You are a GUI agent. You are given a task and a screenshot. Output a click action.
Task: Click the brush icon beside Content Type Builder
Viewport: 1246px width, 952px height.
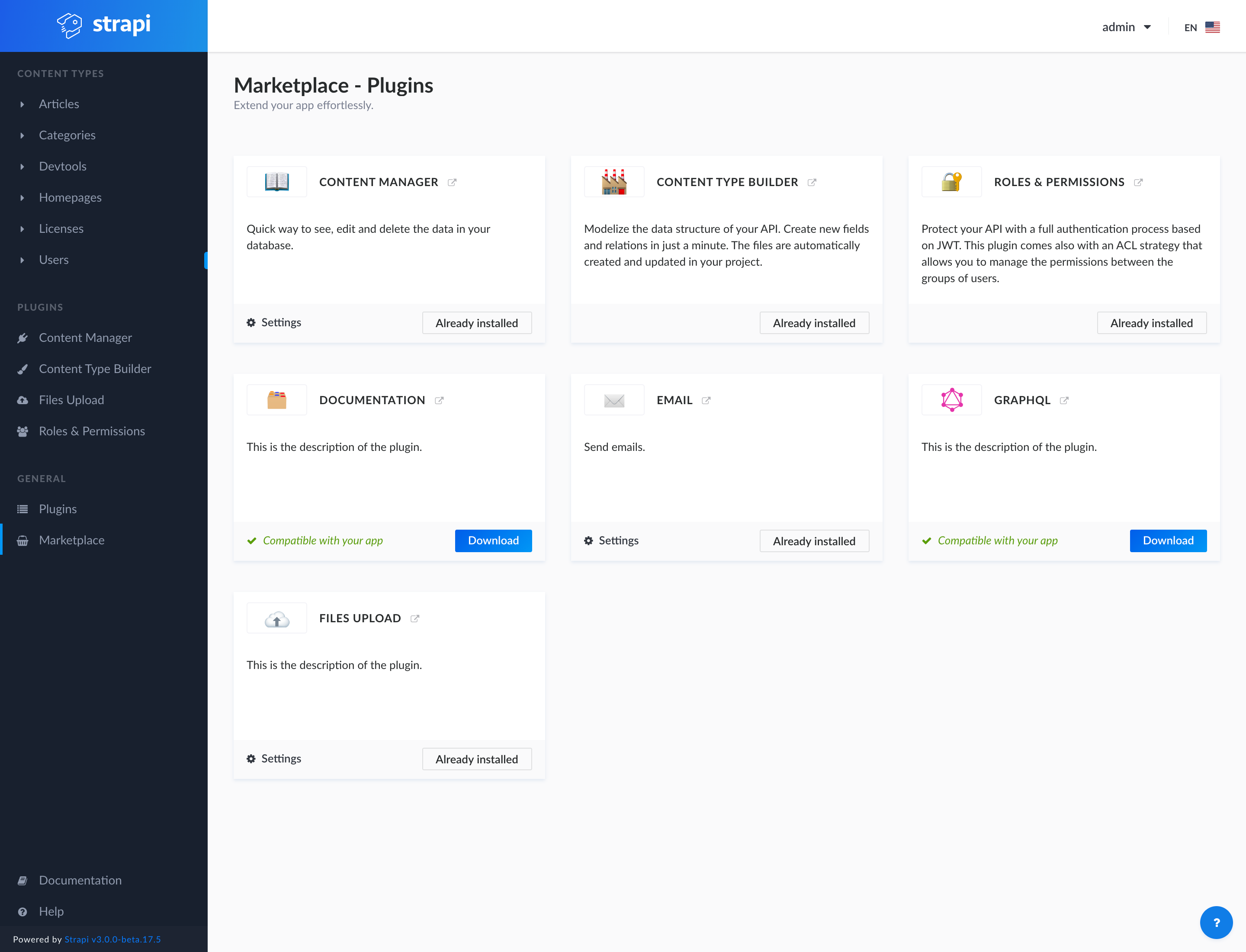point(22,370)
